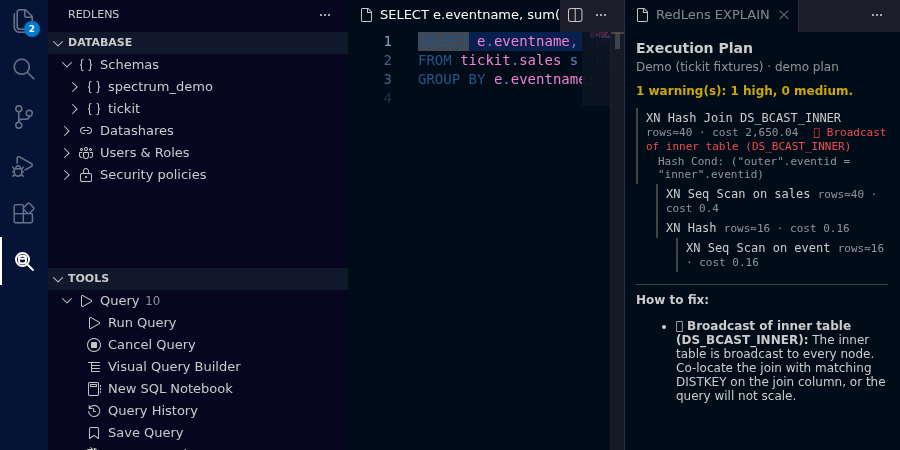Click the editor minimap preview
This screenshot has width=900, height=450.
(x=599, y=36)
